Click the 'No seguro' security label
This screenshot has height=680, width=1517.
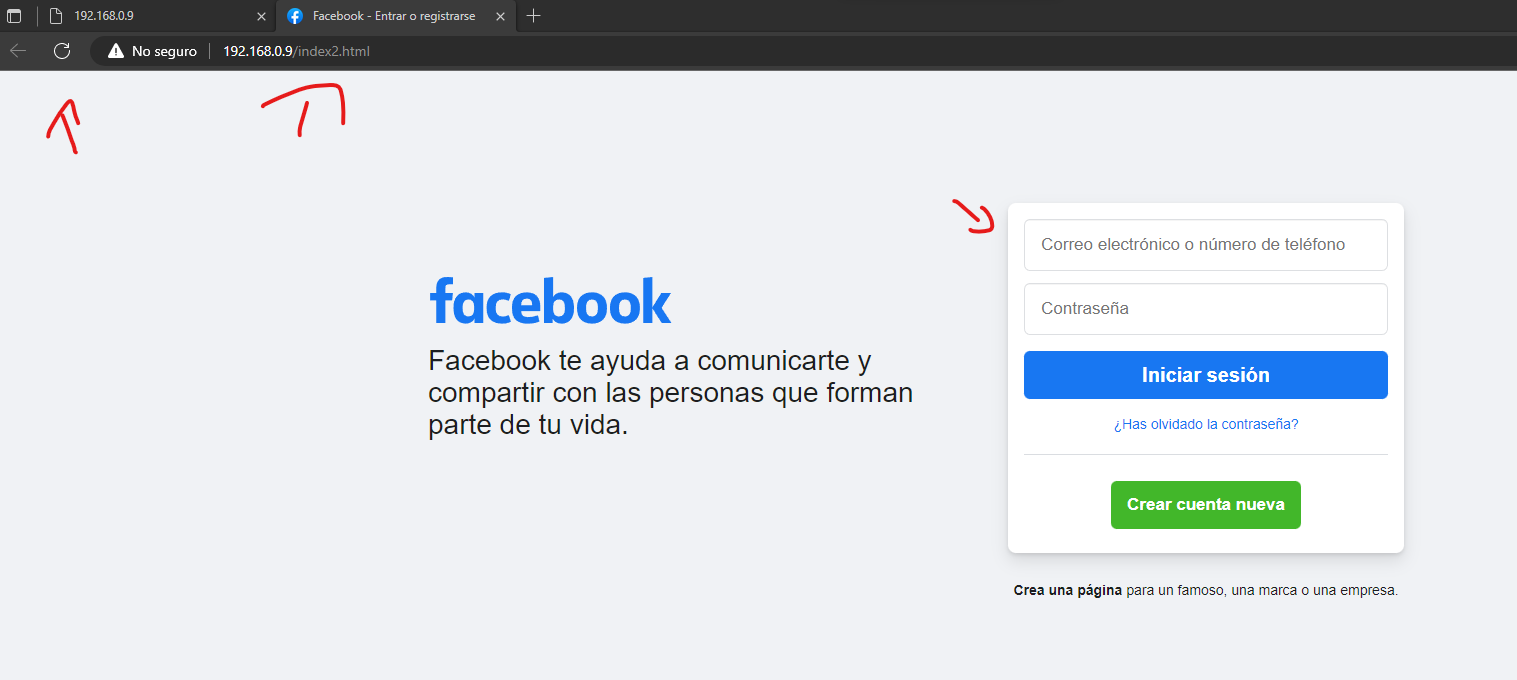click(164, 51)
